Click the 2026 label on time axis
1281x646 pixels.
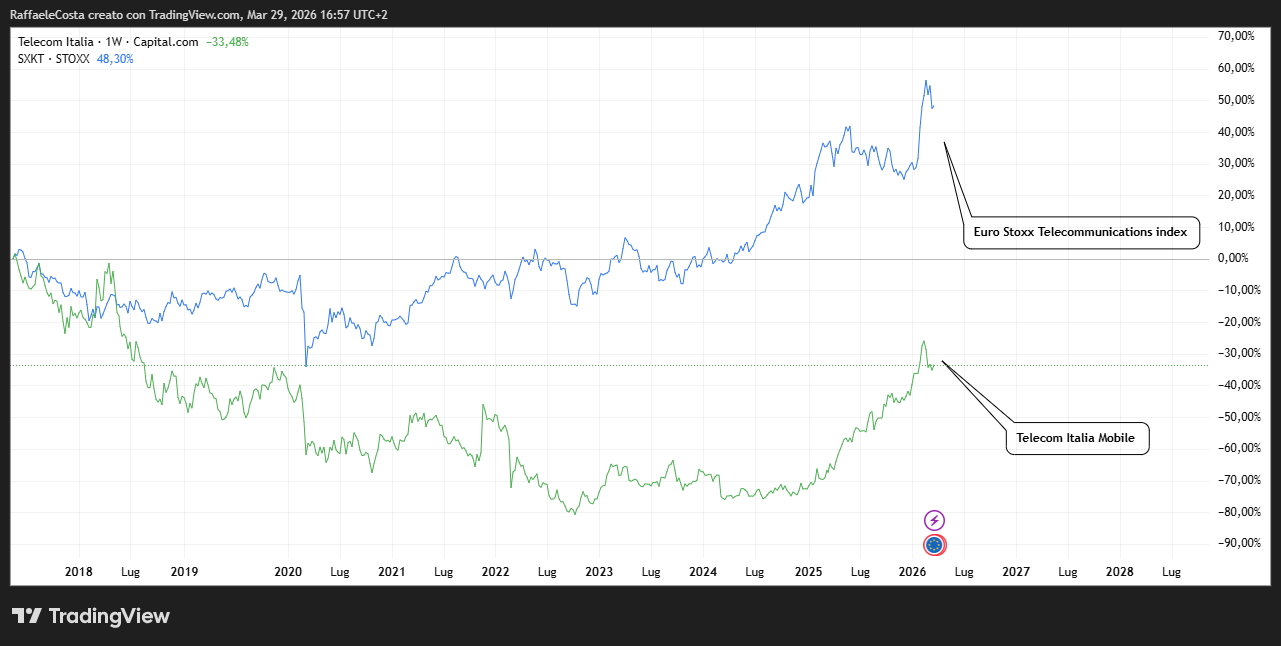tap(912, 572)
